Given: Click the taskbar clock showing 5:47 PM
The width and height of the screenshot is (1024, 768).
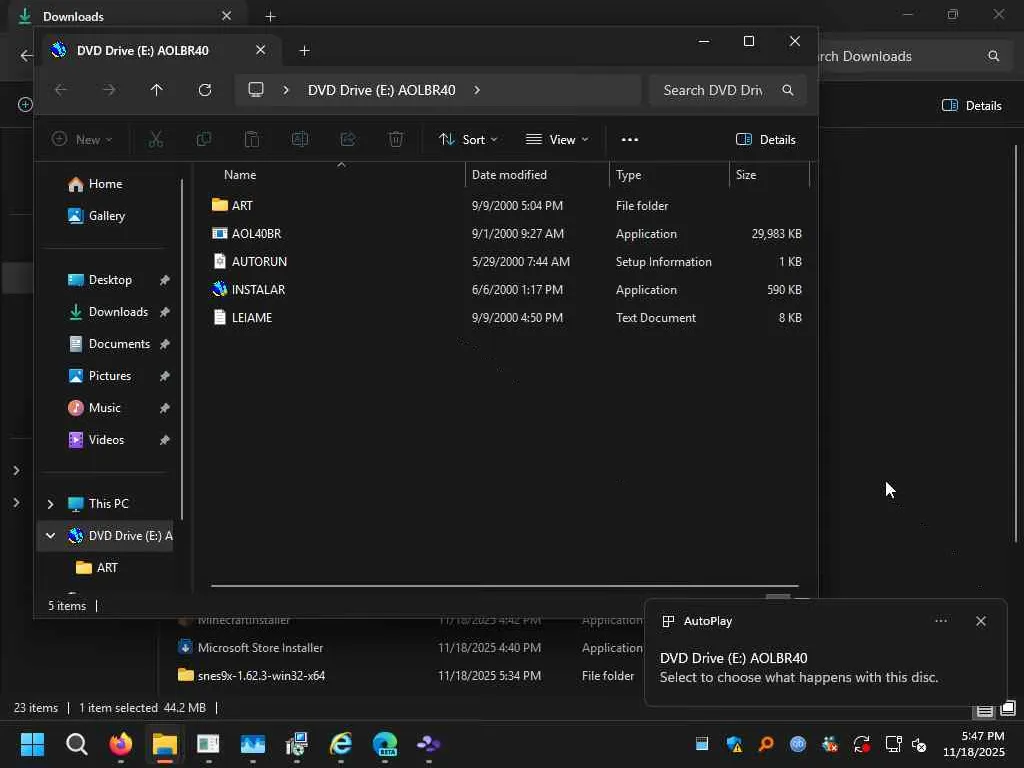Looking at the screenshot, I should coord(973,744).
